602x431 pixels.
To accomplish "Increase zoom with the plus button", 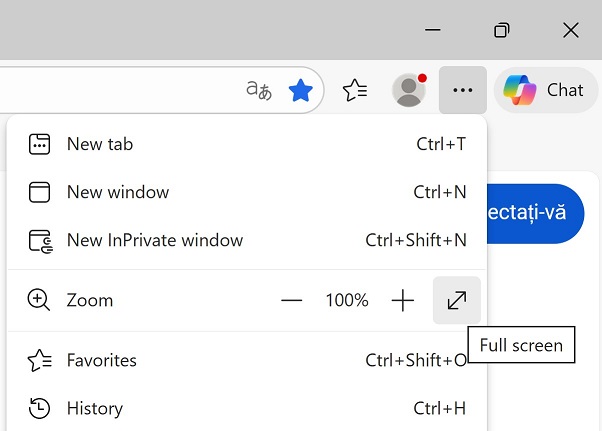I will coord(402,300).
